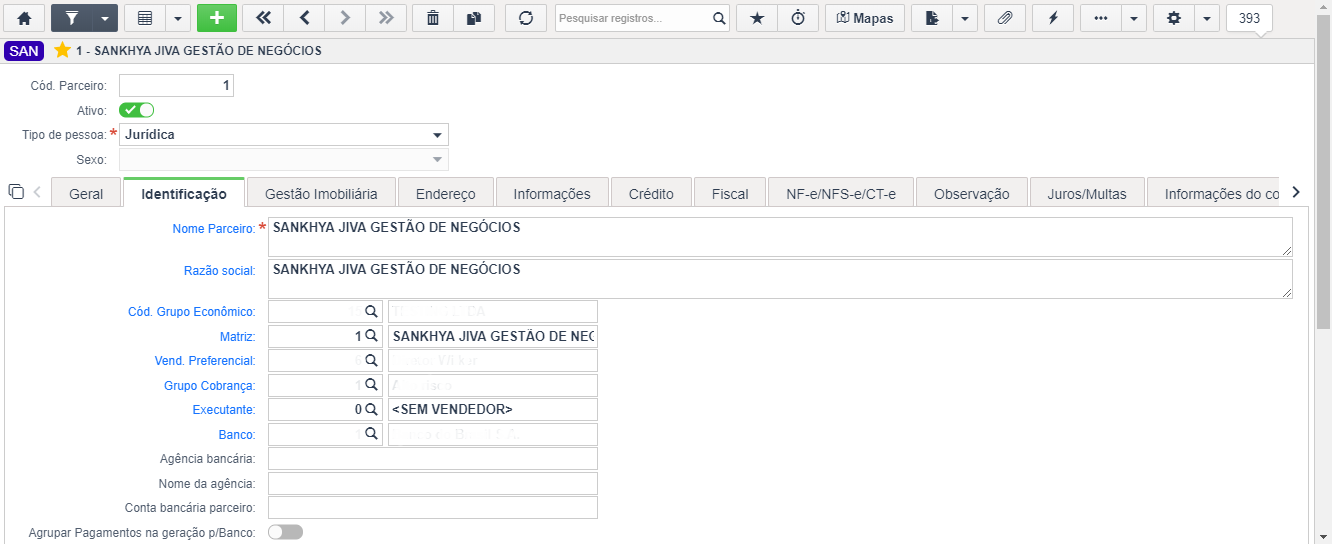Open lookup for Cód. Grupo Econômico
Image resolution: width=1332 pixels, height=544 pixels.
pyautogui.click(x=370, y=312)
